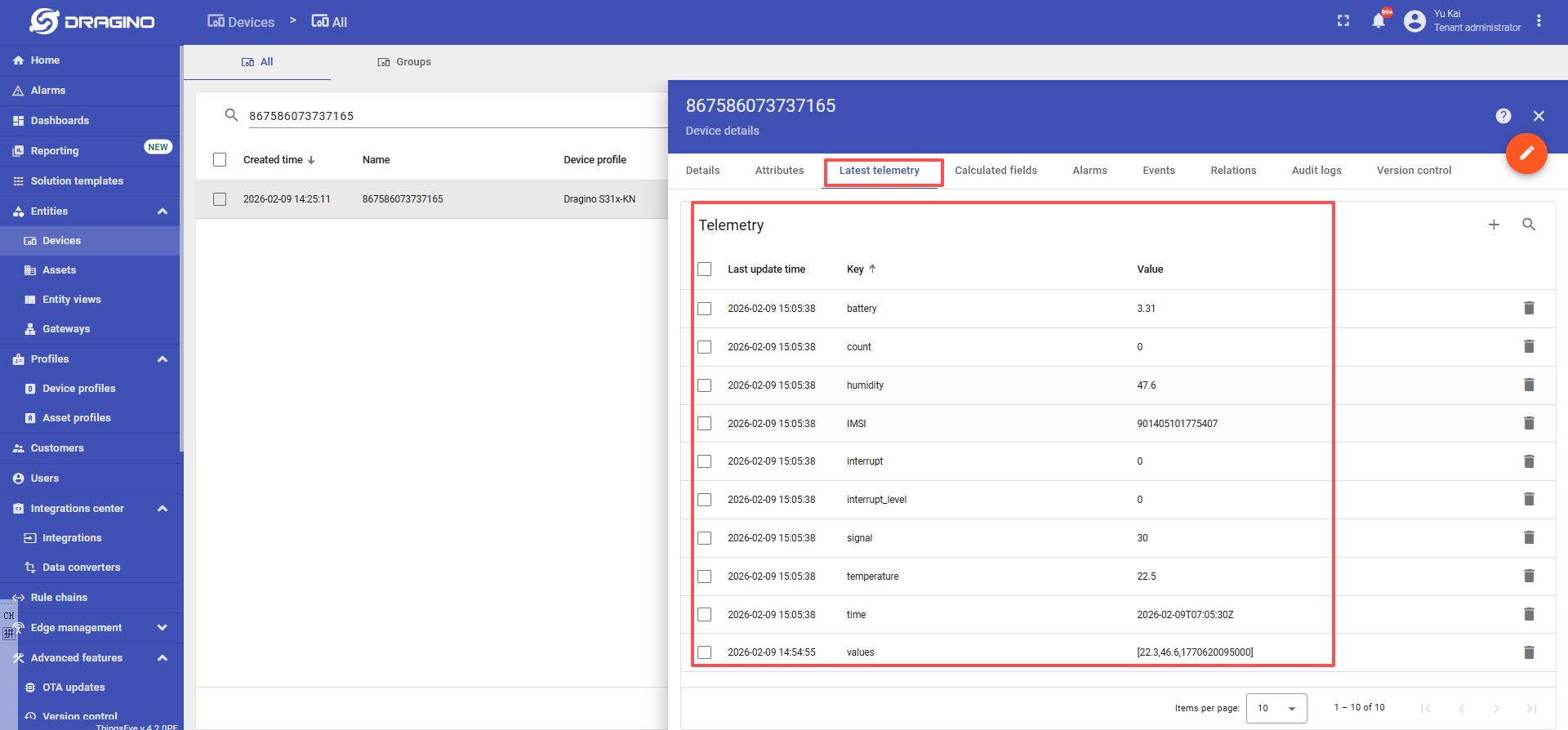The width and height of the screenshot is (1568, 730).
Task: Open the Events tab
Action: tap(1158, 171)
